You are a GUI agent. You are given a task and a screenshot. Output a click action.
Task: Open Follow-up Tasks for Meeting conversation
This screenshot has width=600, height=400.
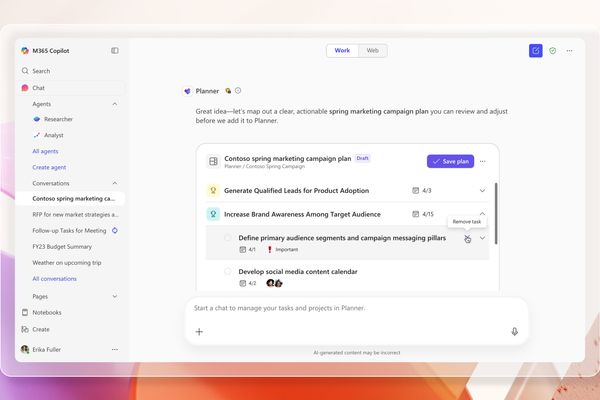tap(69, 231)
